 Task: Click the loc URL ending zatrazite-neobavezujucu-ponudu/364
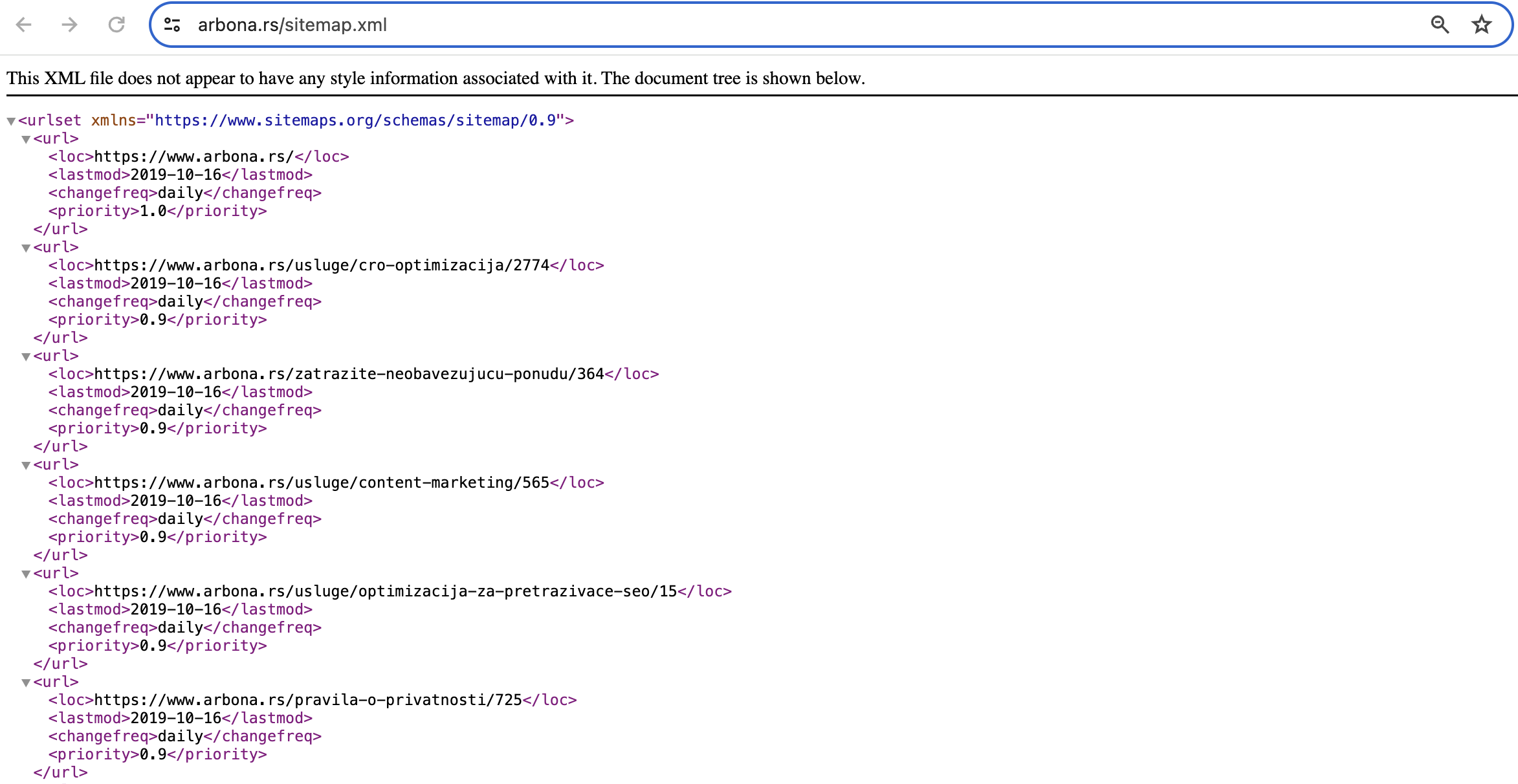click(349, 374)
